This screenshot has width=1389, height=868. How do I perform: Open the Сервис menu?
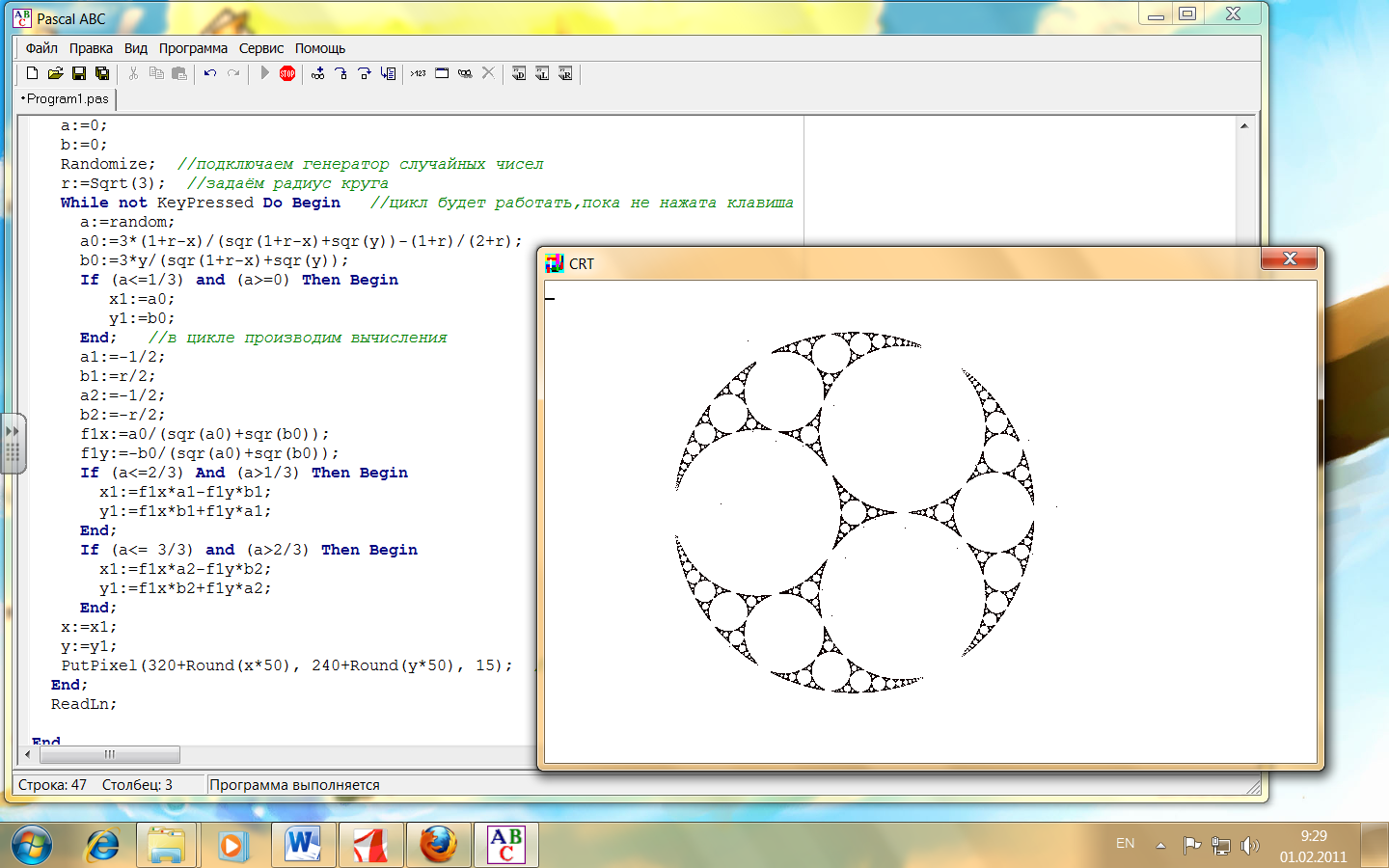click(x=261, y=48)
